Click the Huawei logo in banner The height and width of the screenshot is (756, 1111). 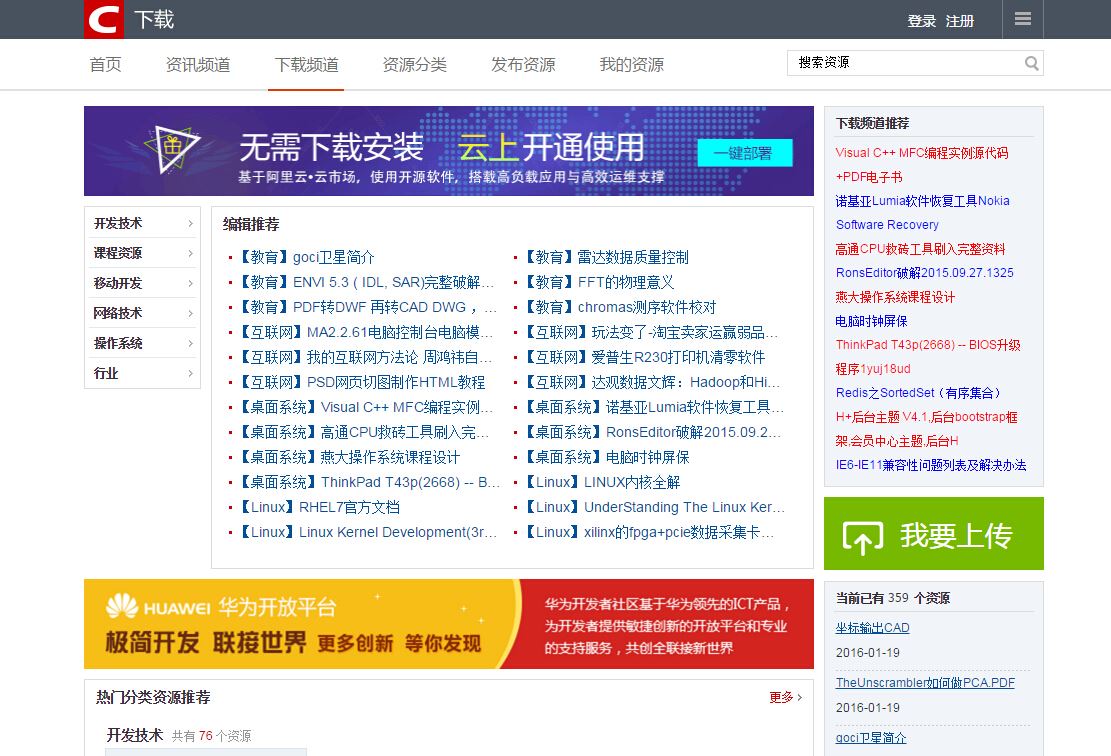tap(122, 607)
